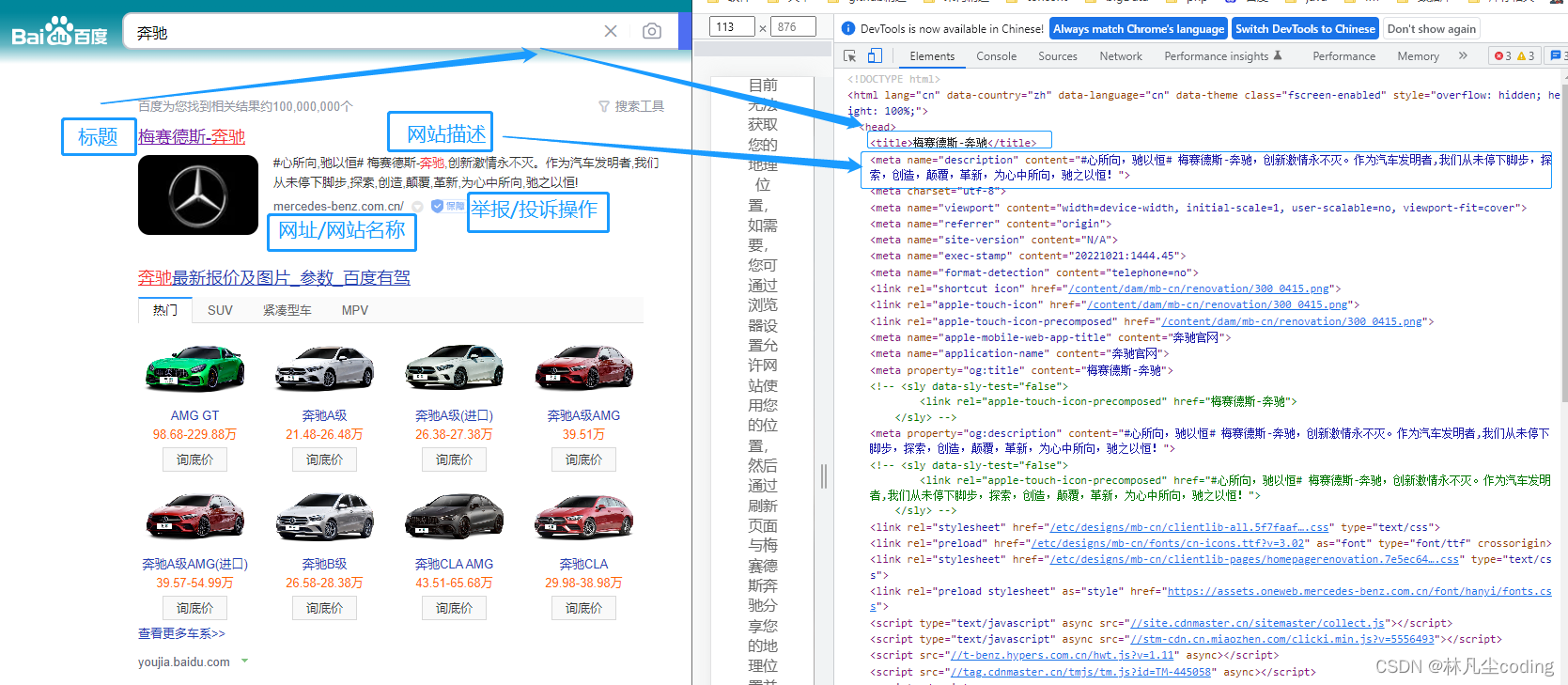Screen dimensions: 1568x685
Task: Click the Mercedes-Benz star logo thumbnail
Action: (198, 195)
